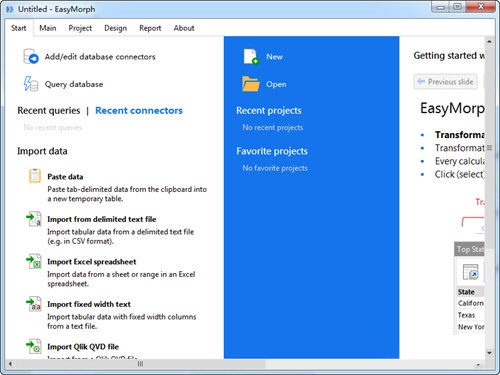Image resolution: width=500 pixels, height=375 pixels.
Task: Open the Main tab
Action: tap(48, 28)
